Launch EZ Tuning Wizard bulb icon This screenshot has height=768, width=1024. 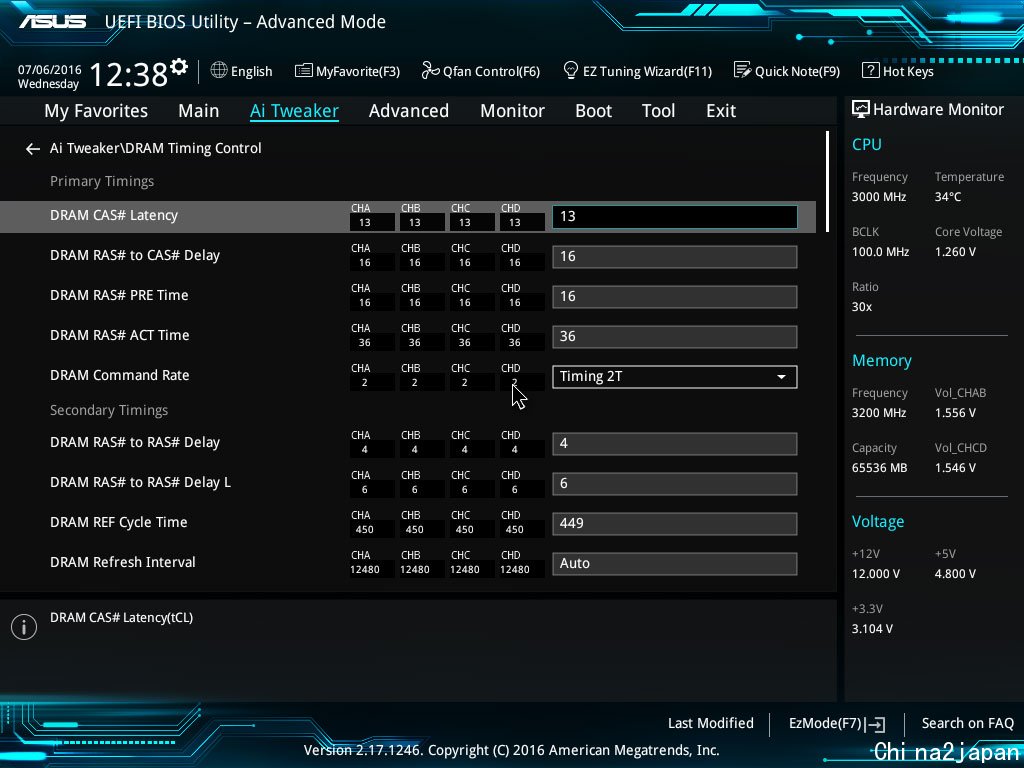coord(570,71)
